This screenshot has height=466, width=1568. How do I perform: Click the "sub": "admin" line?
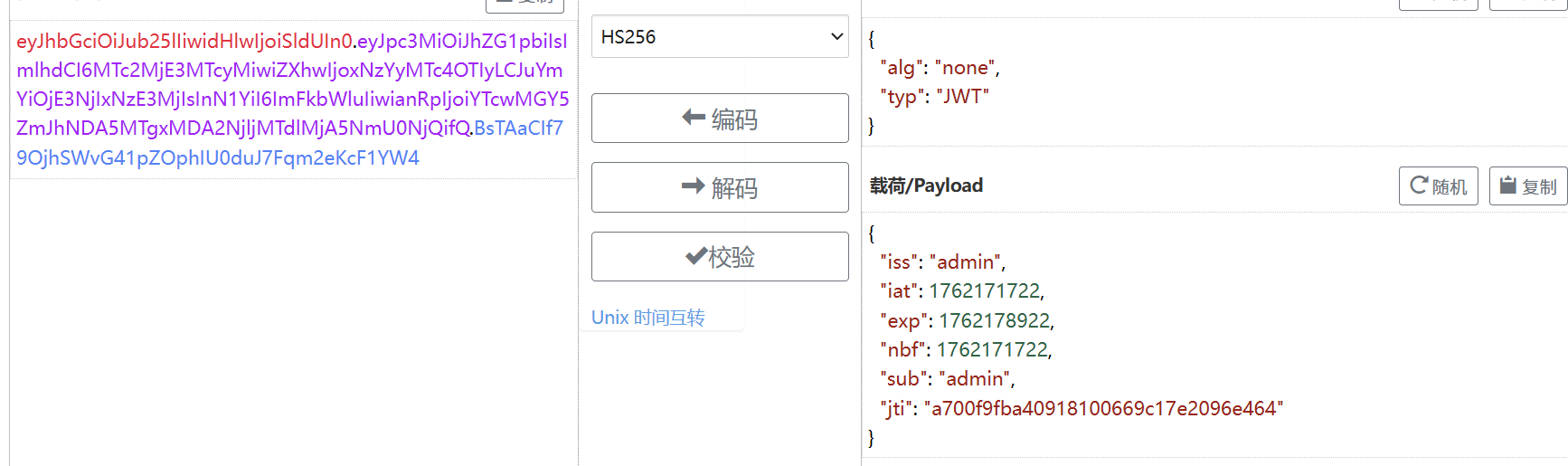pos(947,379)
